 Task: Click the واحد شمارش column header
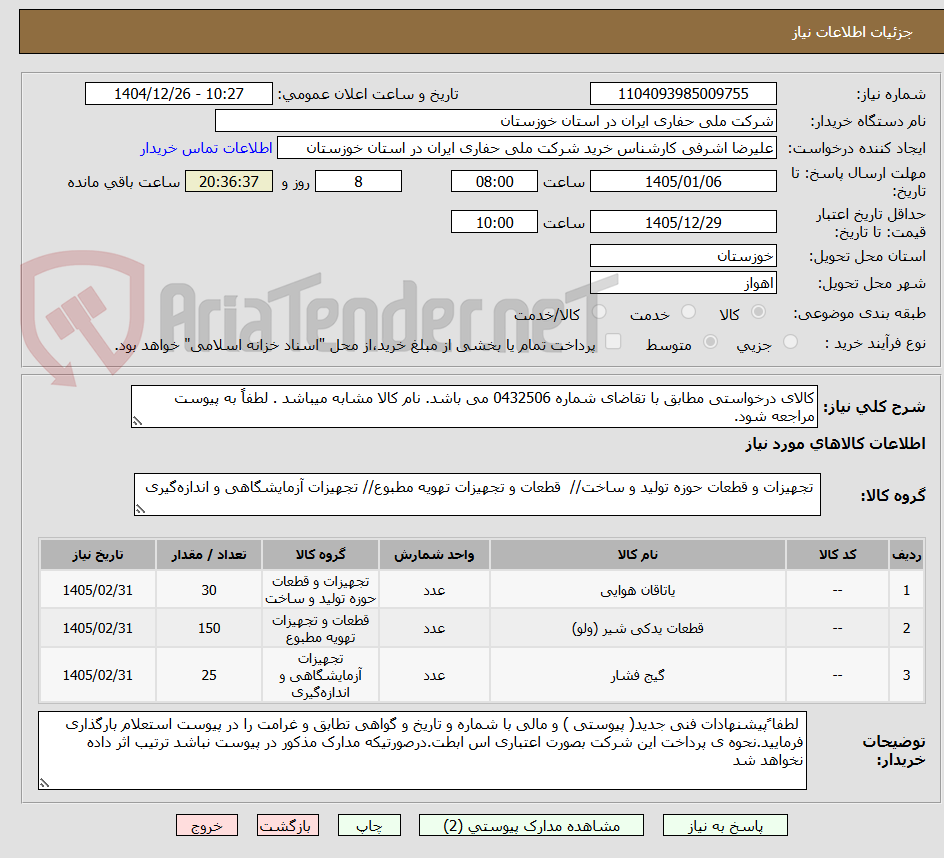pyautogui.click(x=434, y=555)
